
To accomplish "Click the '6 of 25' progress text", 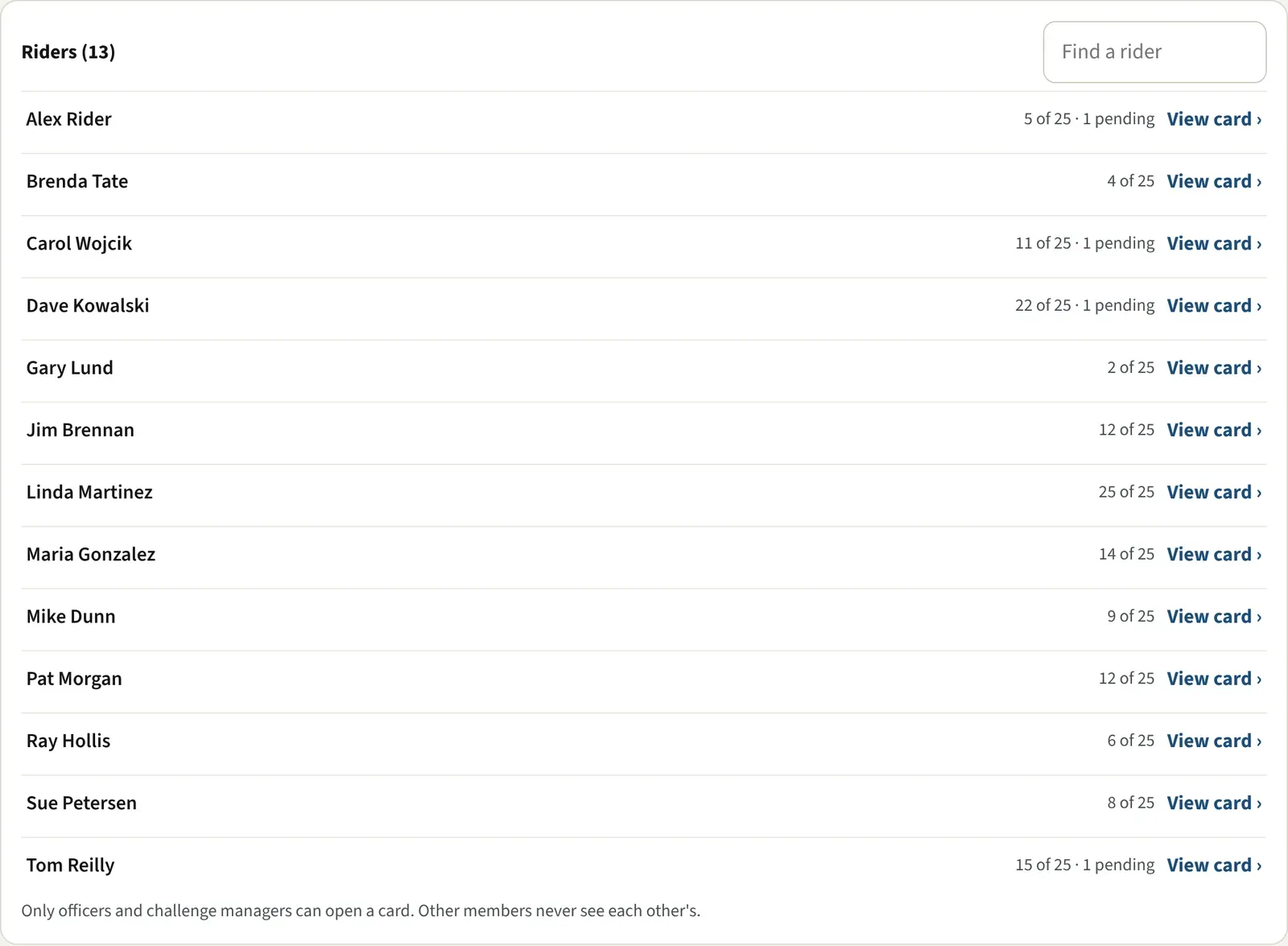I will point(1131,741).
